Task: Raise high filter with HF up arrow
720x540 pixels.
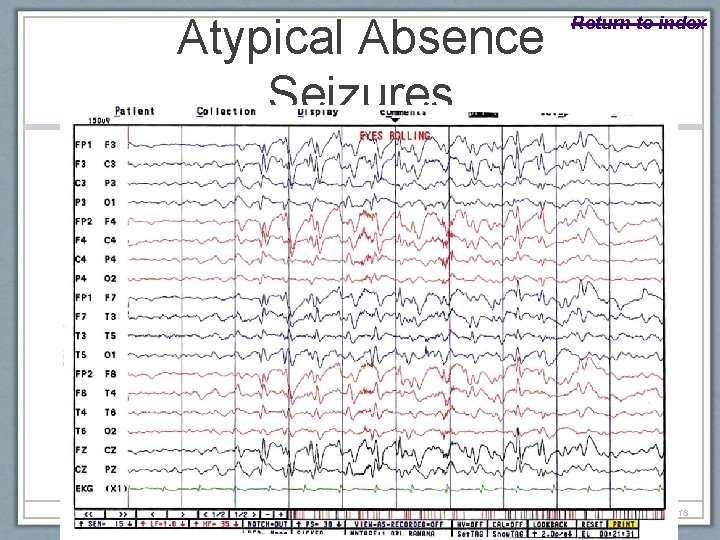Action: (x=196, y=524)
